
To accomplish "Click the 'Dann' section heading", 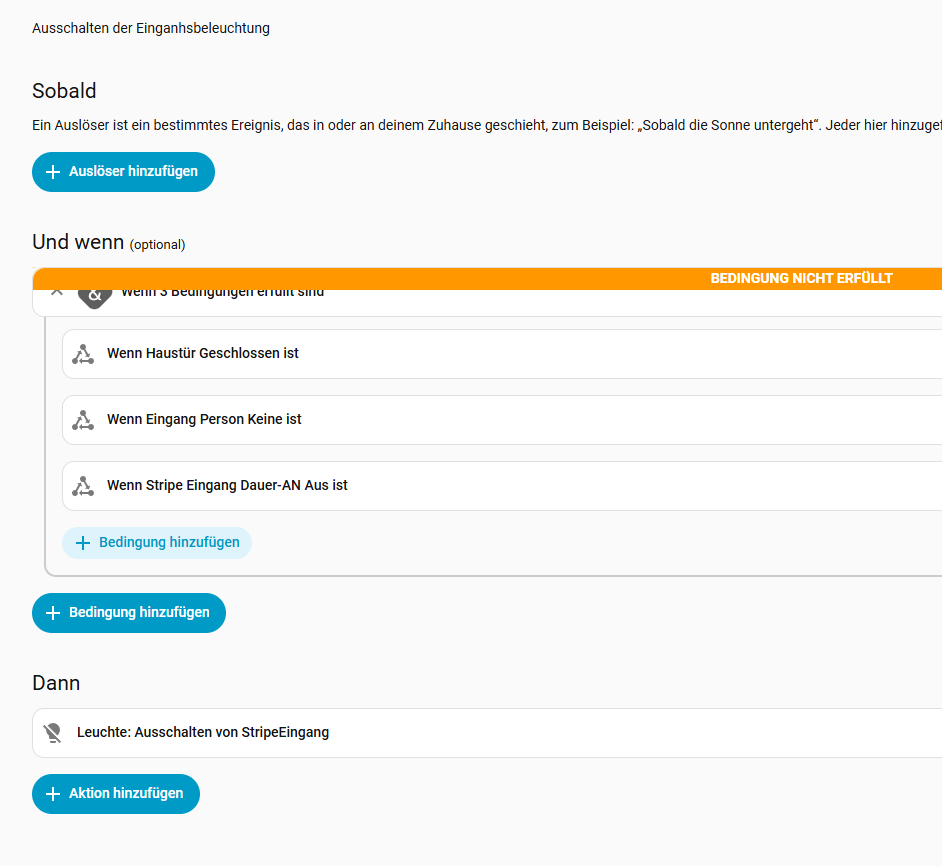I will [x=56, y=683].
